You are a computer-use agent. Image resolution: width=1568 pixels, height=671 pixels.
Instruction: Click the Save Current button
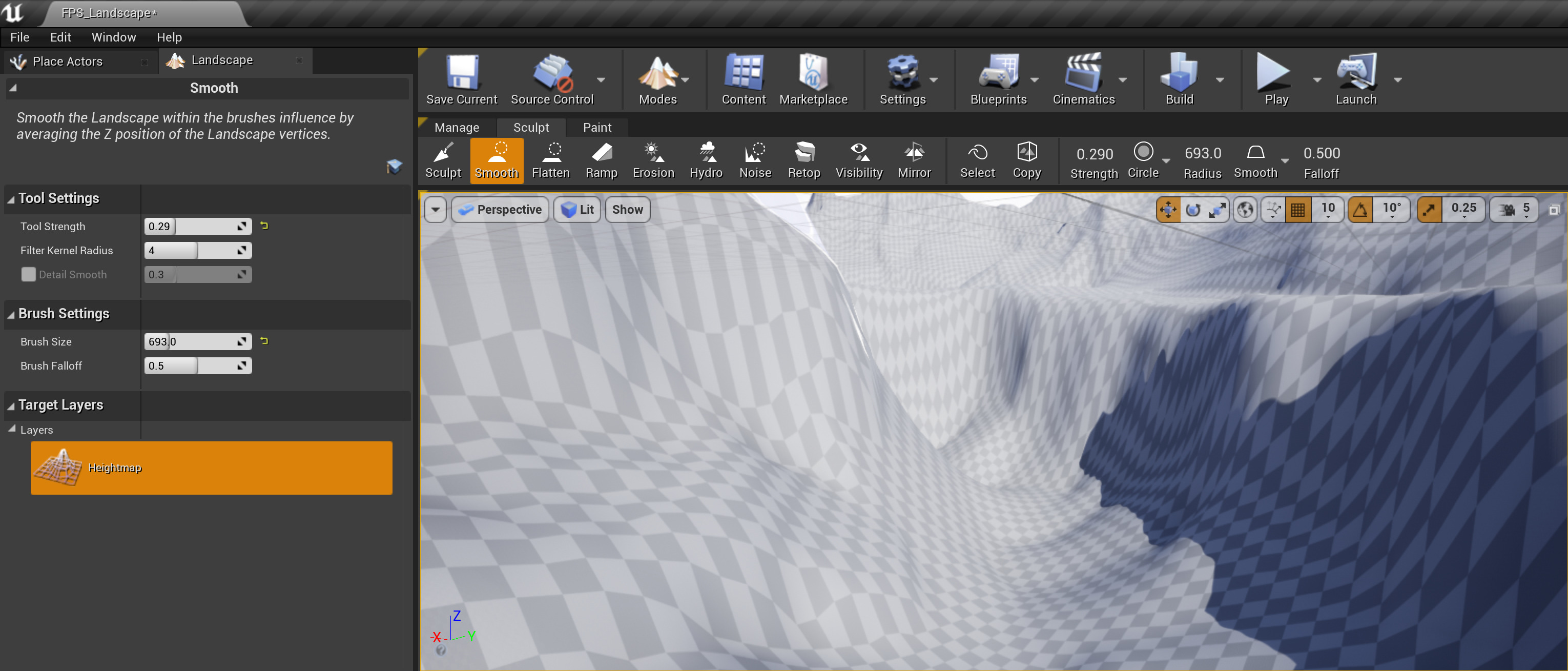(461, 78)
